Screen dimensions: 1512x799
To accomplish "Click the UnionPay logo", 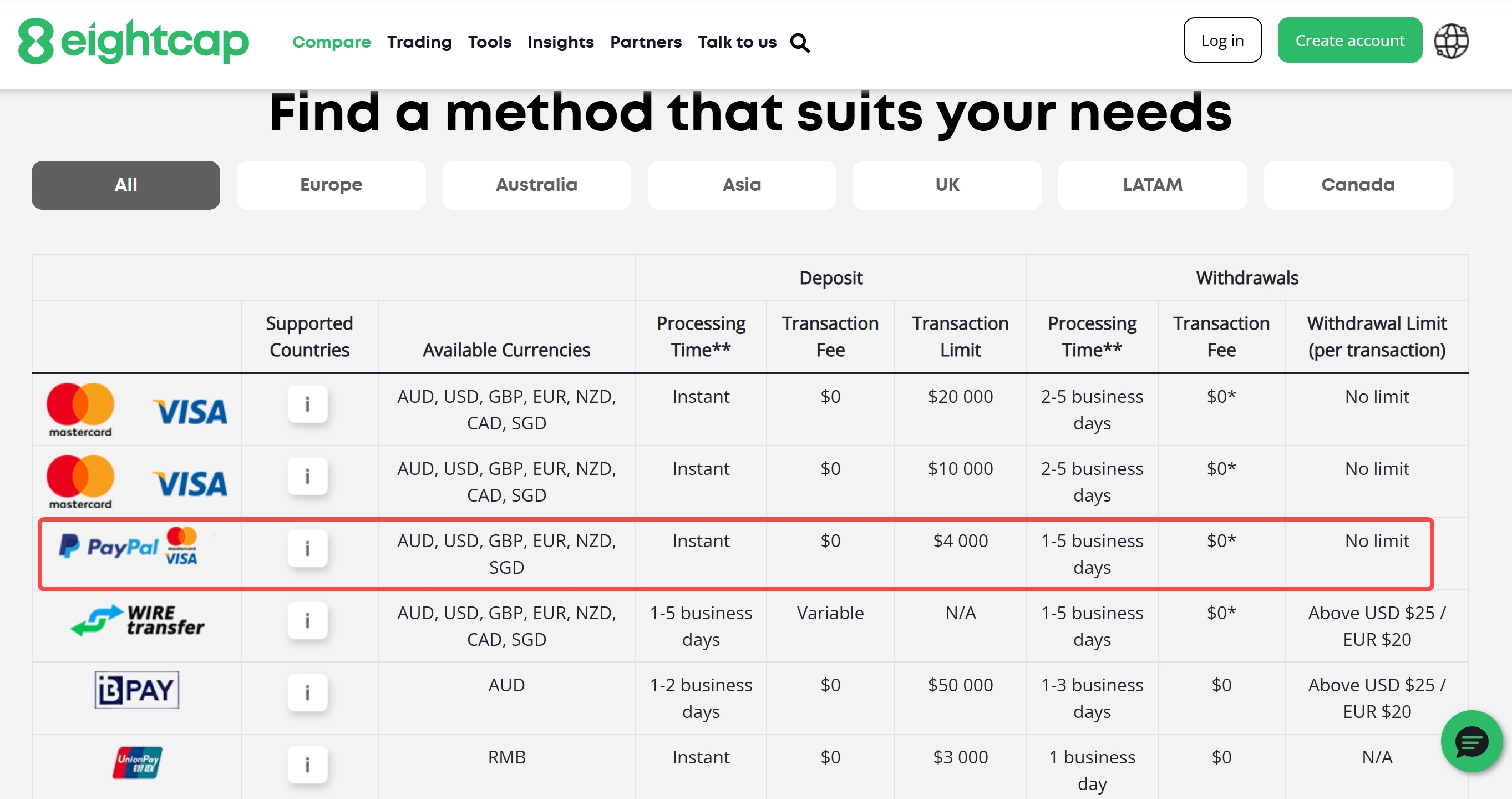I will point(138,763).
